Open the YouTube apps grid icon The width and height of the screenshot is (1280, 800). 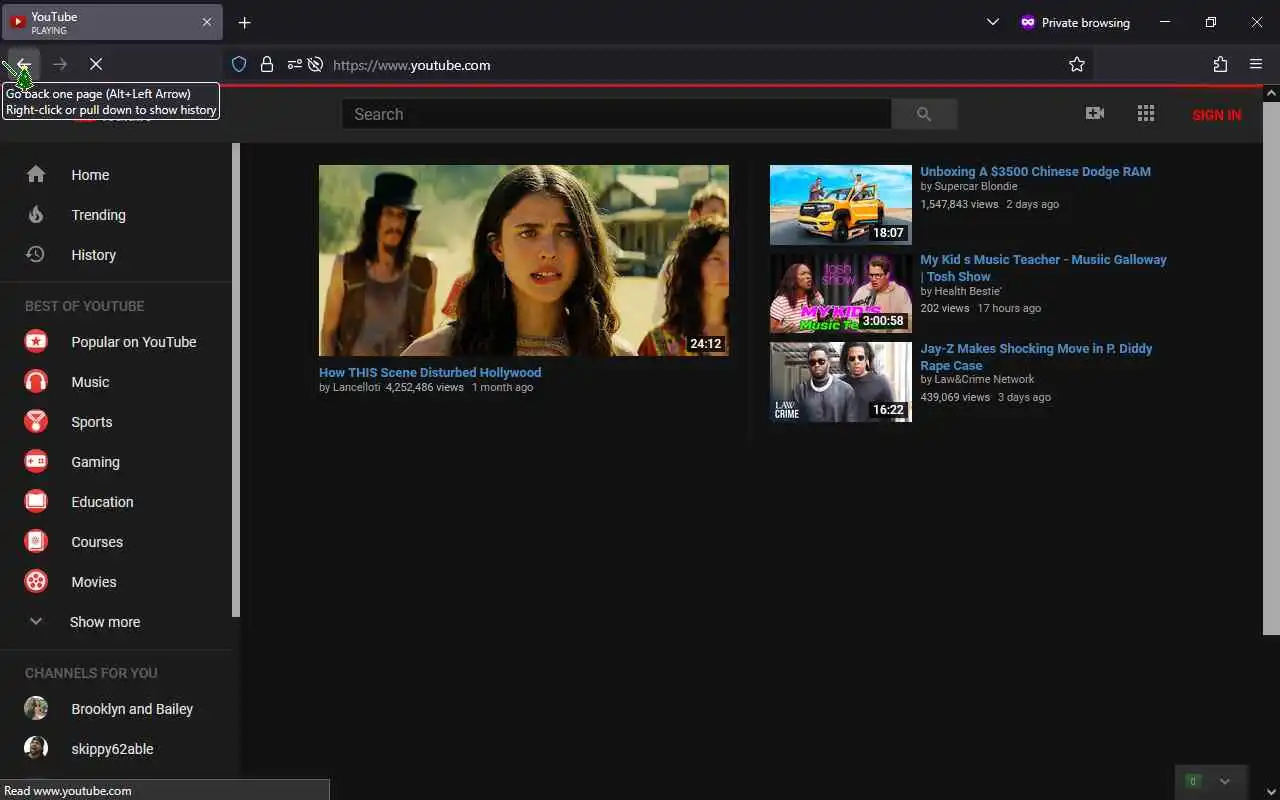(x=1146, y=113)
